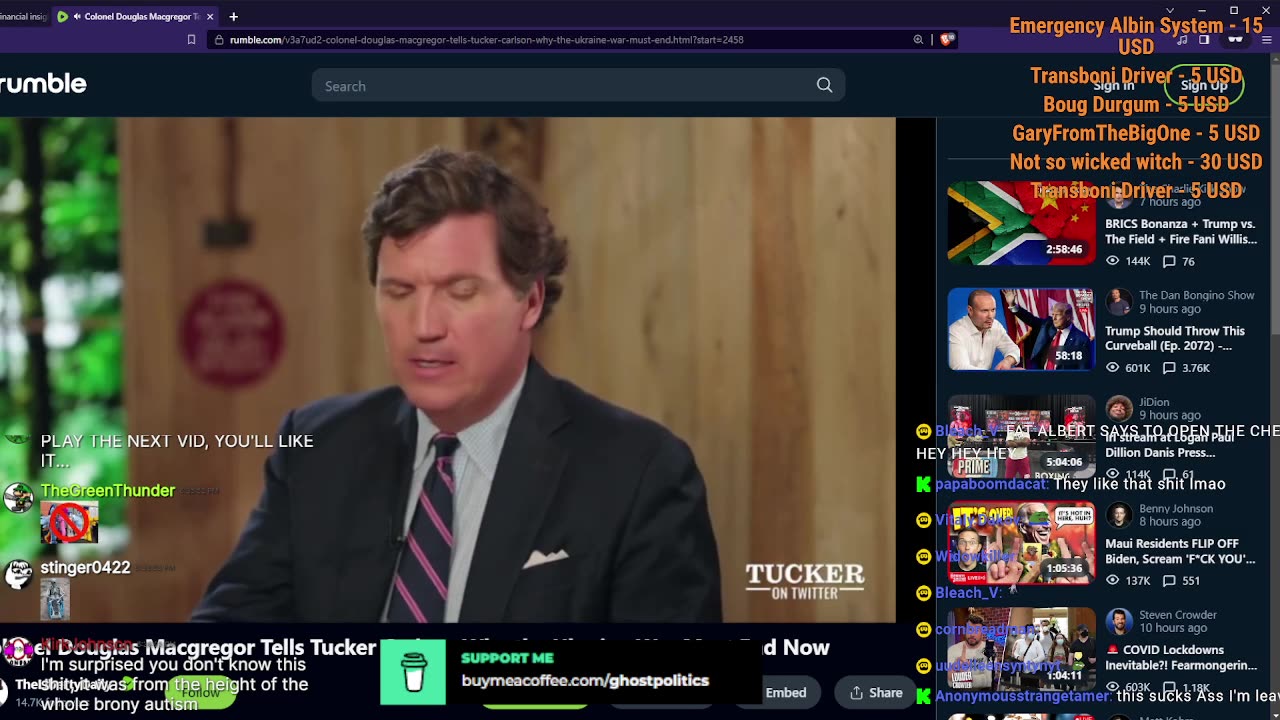Click the Share button under the video
Screen dimensions: 1280x720
coord(876,692)
